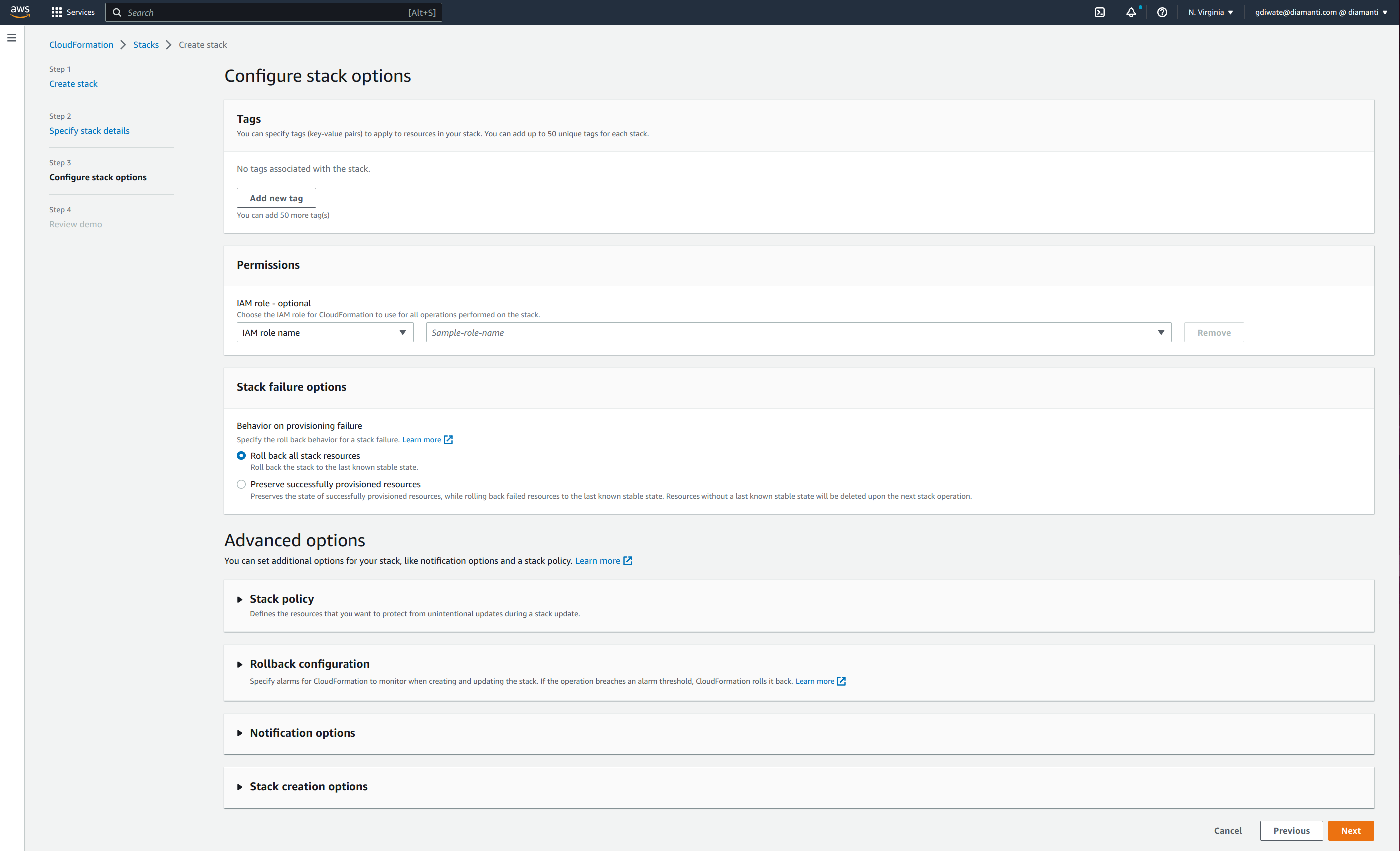Click external link icon beside Rollback configuration Learn more

[x=841, y=681]
